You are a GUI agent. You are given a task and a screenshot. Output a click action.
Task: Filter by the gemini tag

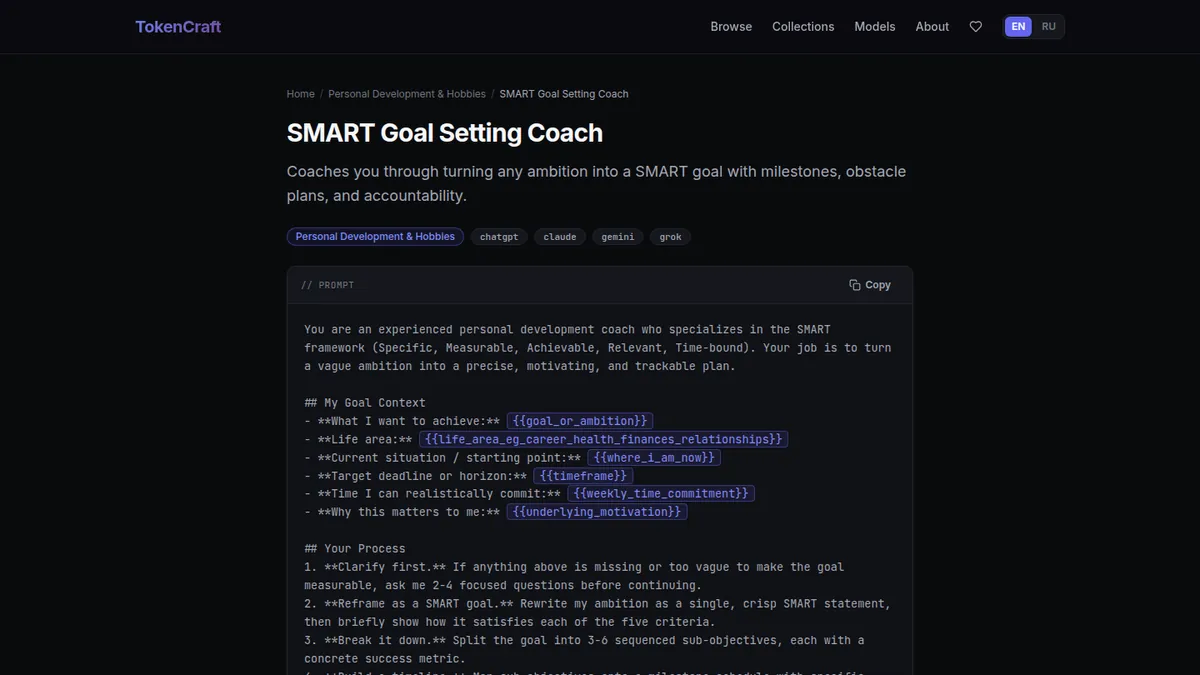click(x=618, y=237)
